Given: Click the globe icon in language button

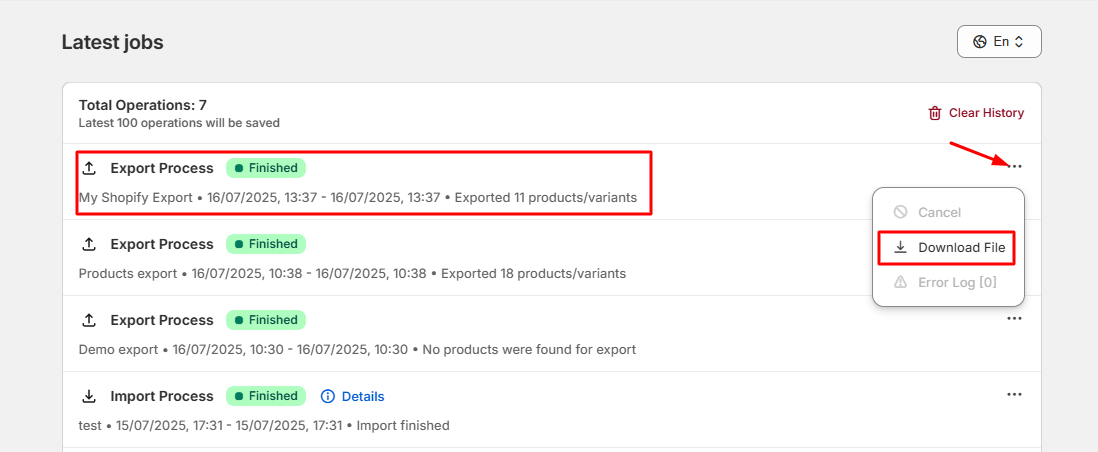Looking at the screenshot, I should pos(980,41).
